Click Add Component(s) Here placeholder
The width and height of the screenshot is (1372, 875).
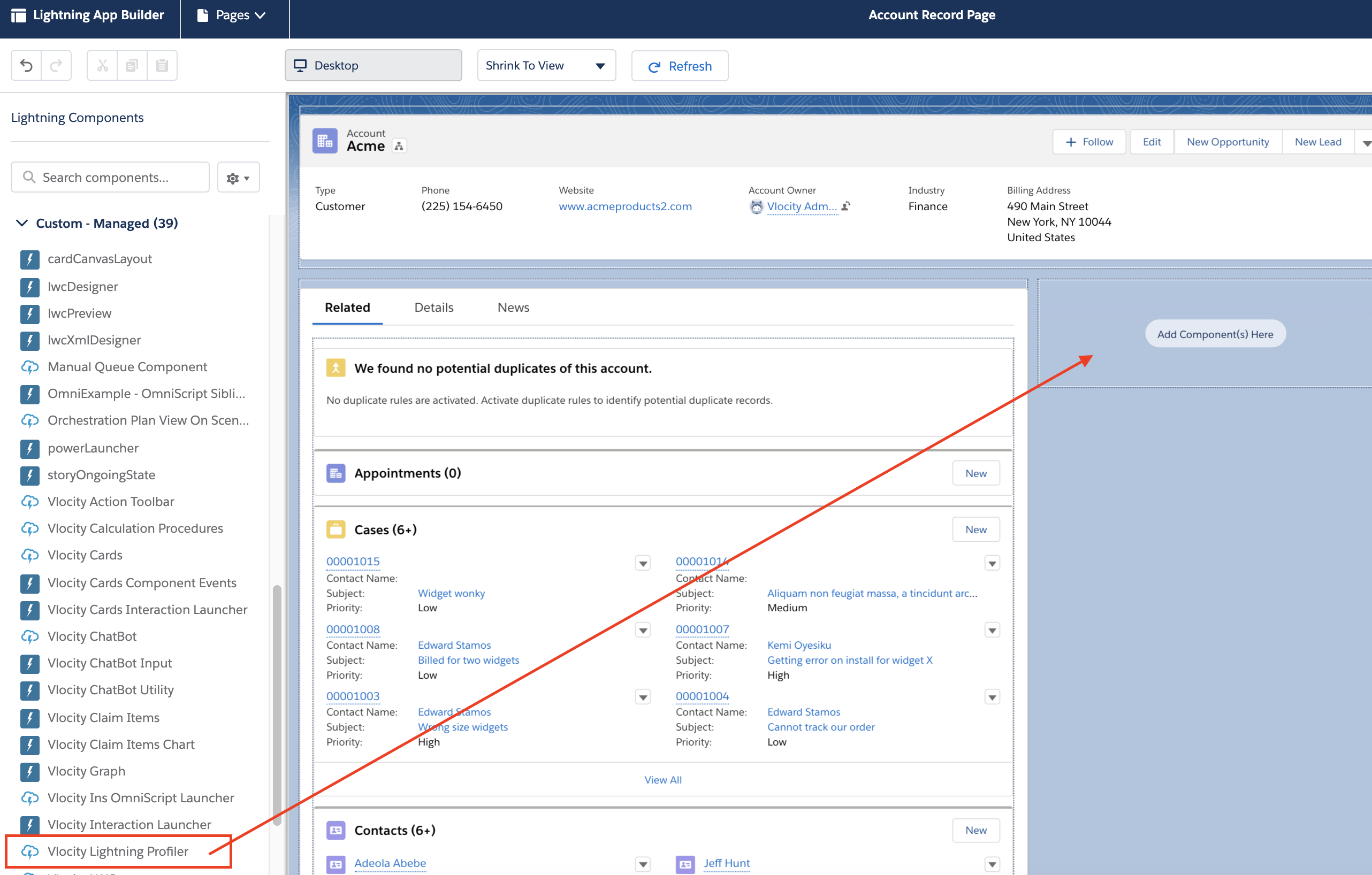coord(1215,334)
